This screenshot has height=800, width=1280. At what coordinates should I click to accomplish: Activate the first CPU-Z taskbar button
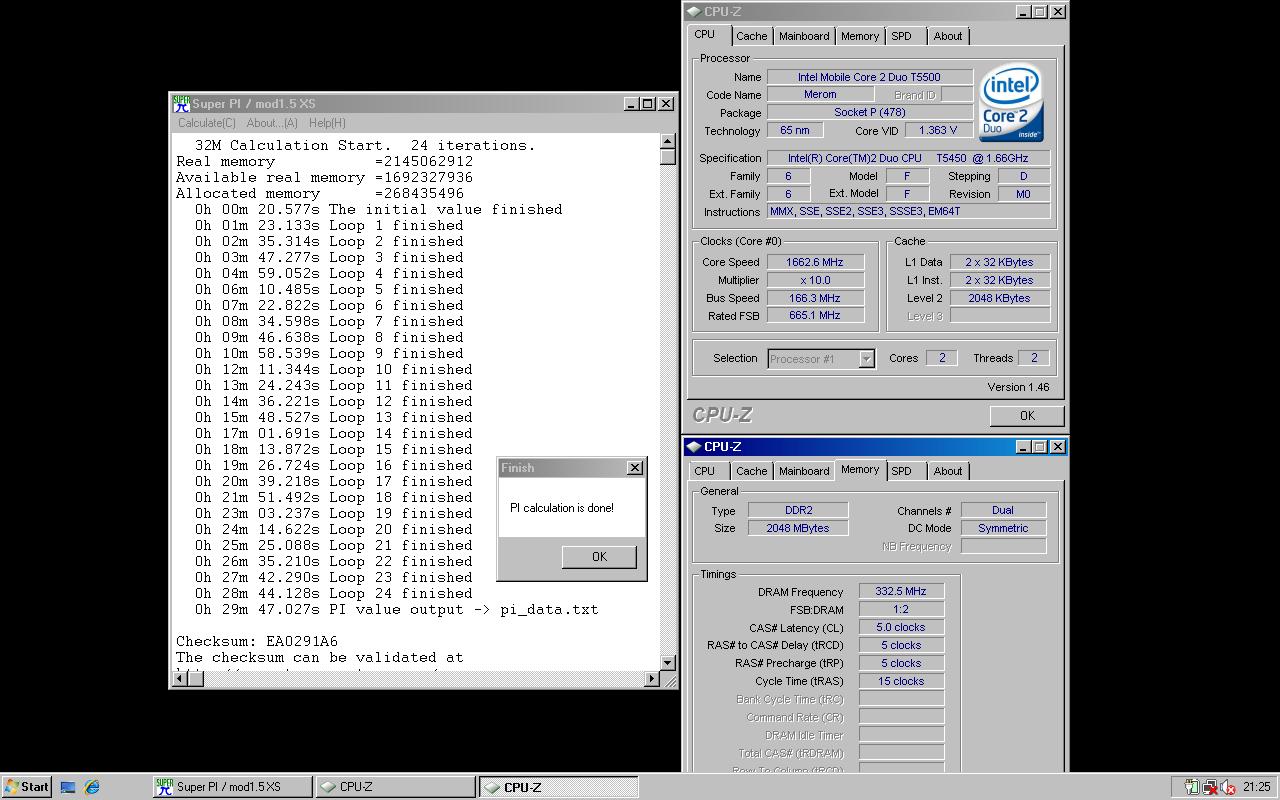tap(395, 787)
